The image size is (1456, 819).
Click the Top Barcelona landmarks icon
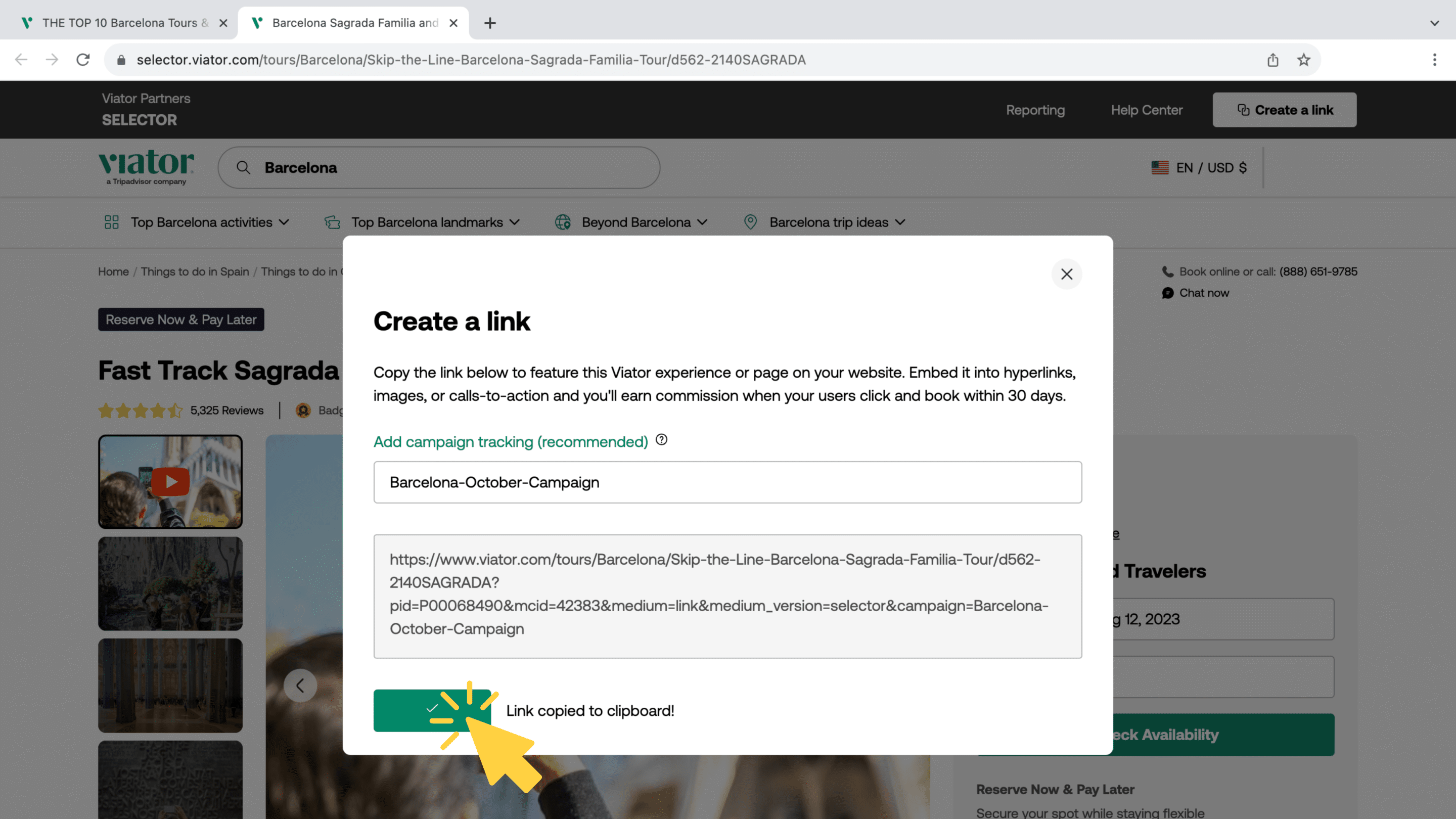(332, 222)
